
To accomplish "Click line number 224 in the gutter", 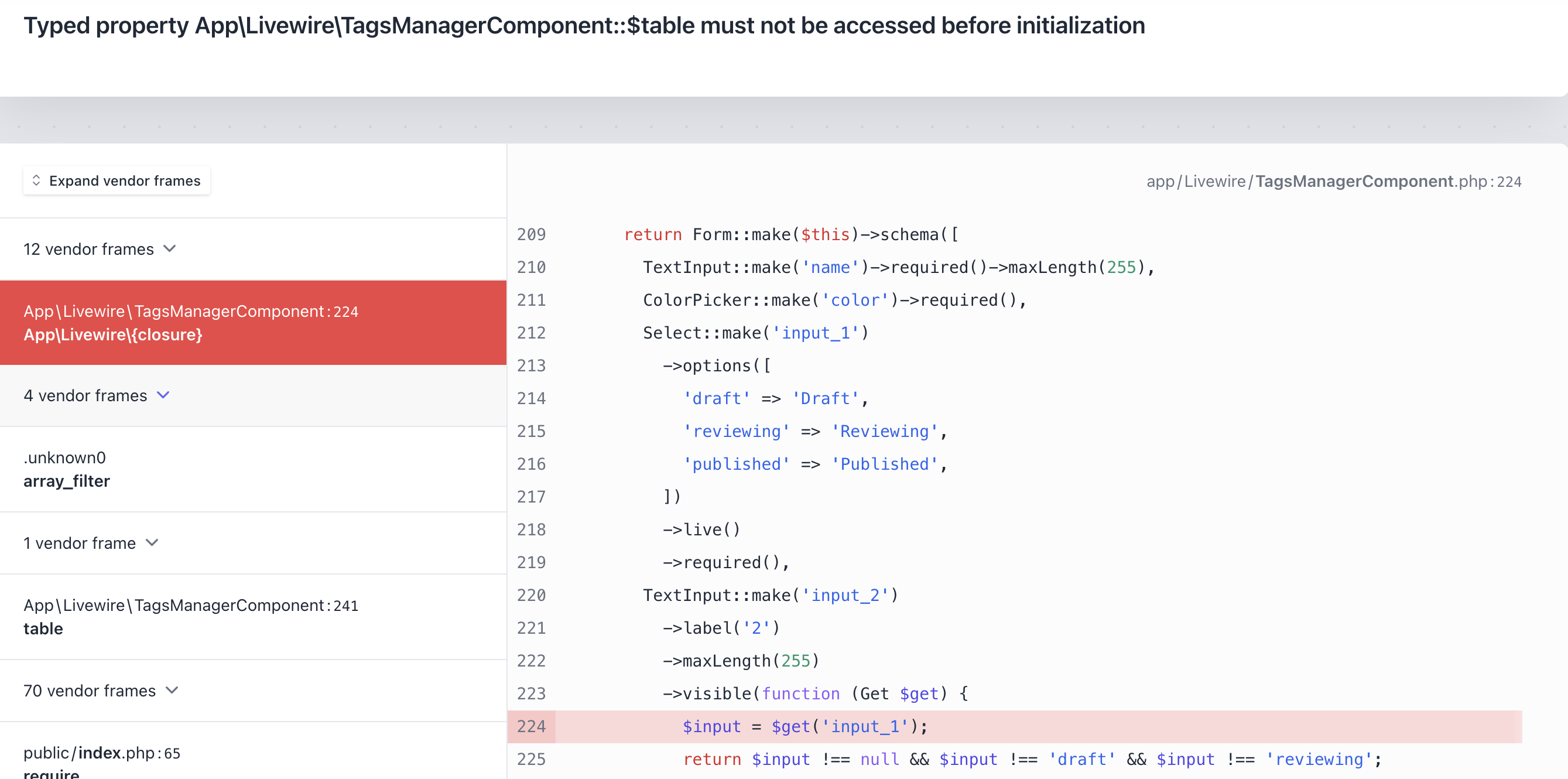I will point(532,727).
